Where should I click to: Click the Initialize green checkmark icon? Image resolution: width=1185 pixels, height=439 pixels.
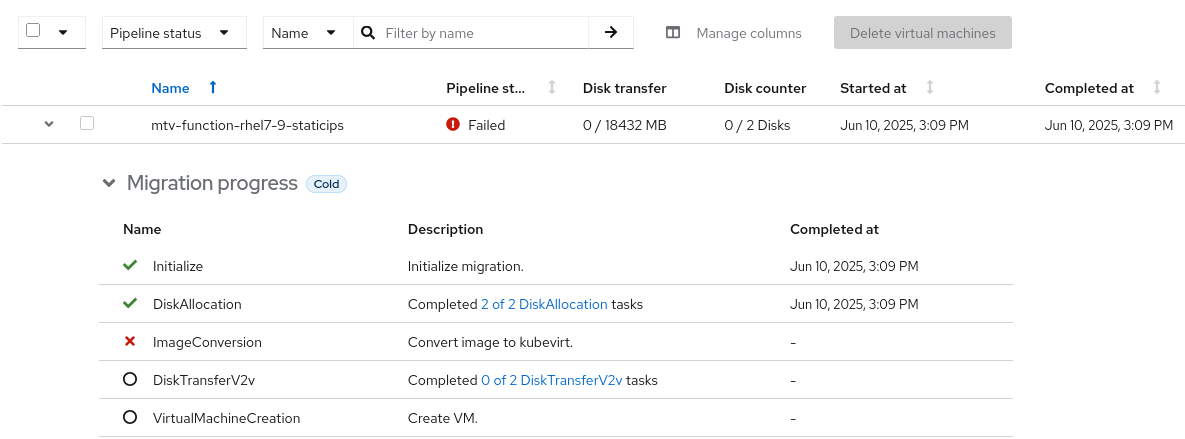pos(129,266)
